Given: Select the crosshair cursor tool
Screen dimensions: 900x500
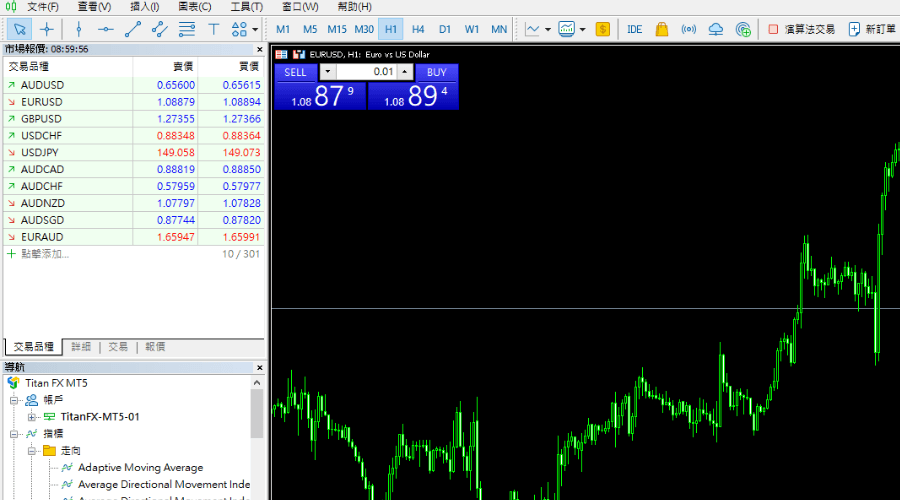Looking at the screenshot, I should coord(46,29).
